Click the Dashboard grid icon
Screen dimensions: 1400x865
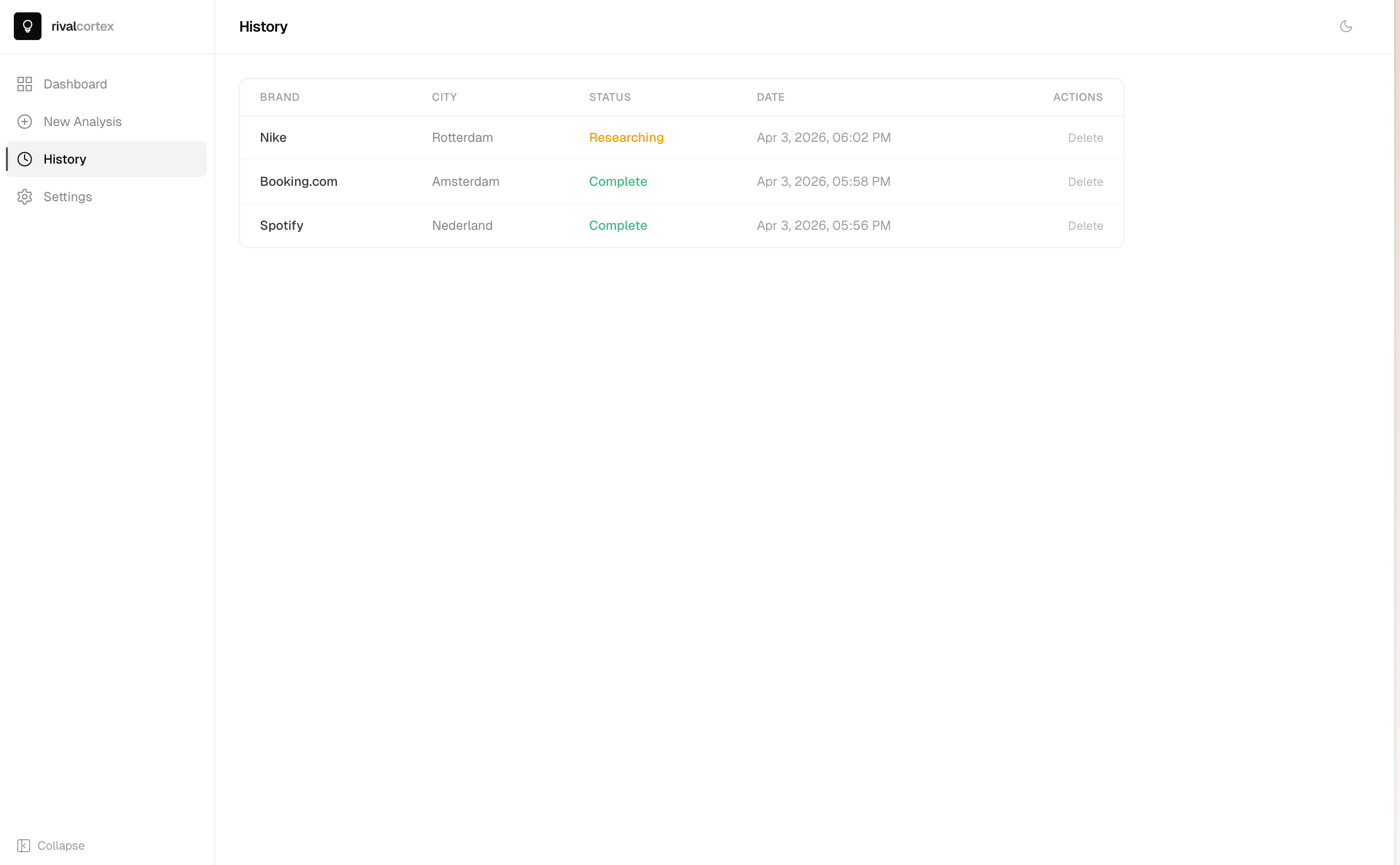click(25, 84)
